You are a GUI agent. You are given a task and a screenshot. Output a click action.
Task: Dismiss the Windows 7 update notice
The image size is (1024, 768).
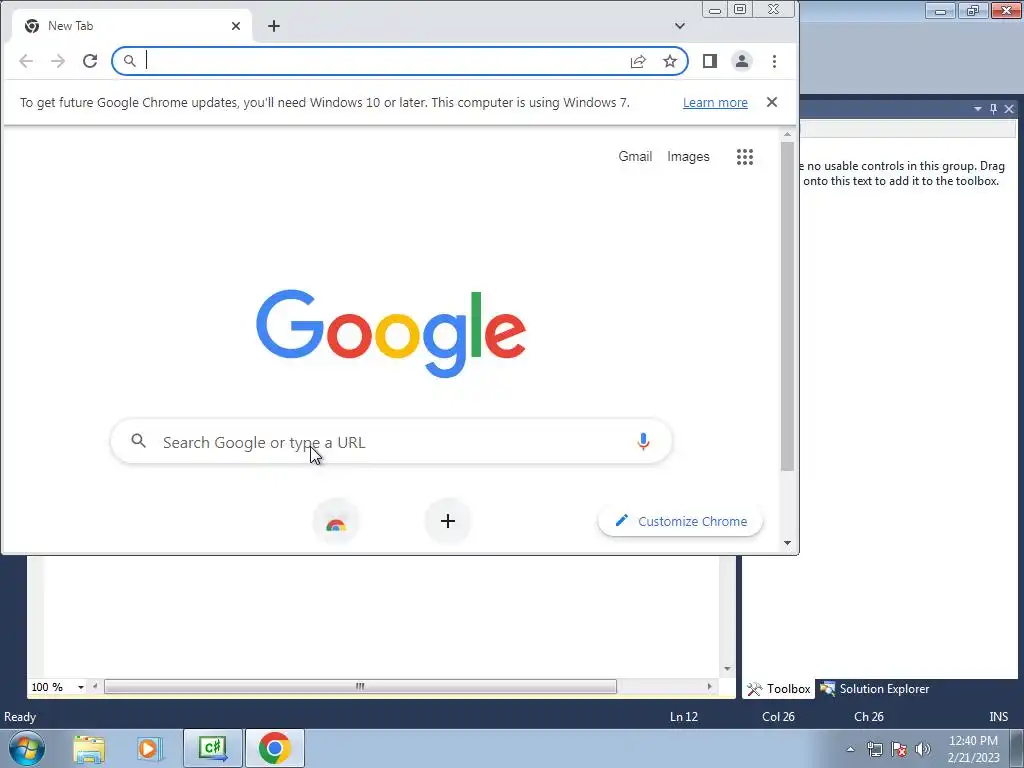coord(772,103)
